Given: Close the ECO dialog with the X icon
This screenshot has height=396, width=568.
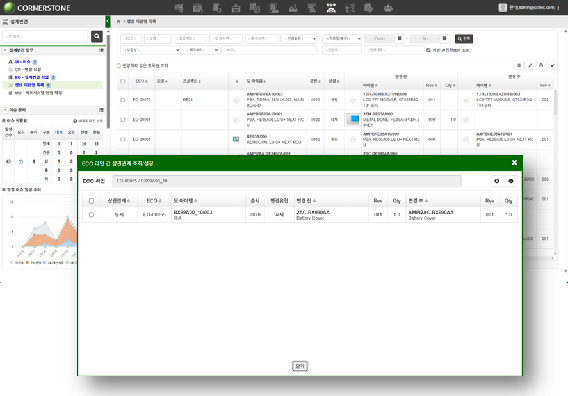Looking at the screenshot, I should (x=514, y=163).
